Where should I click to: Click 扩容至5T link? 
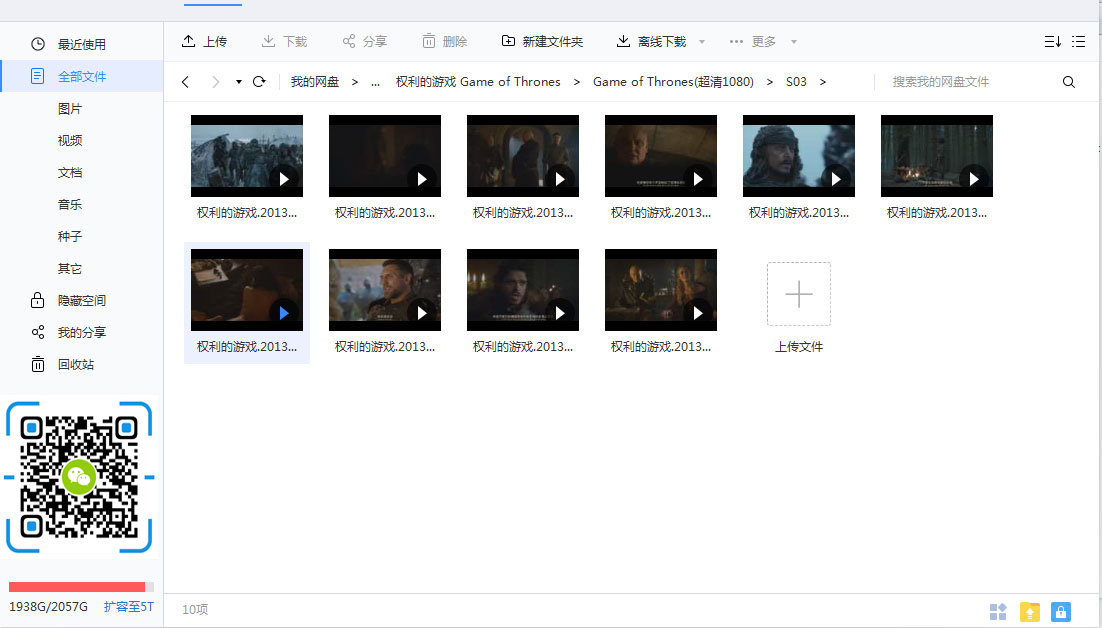(129, 607)
